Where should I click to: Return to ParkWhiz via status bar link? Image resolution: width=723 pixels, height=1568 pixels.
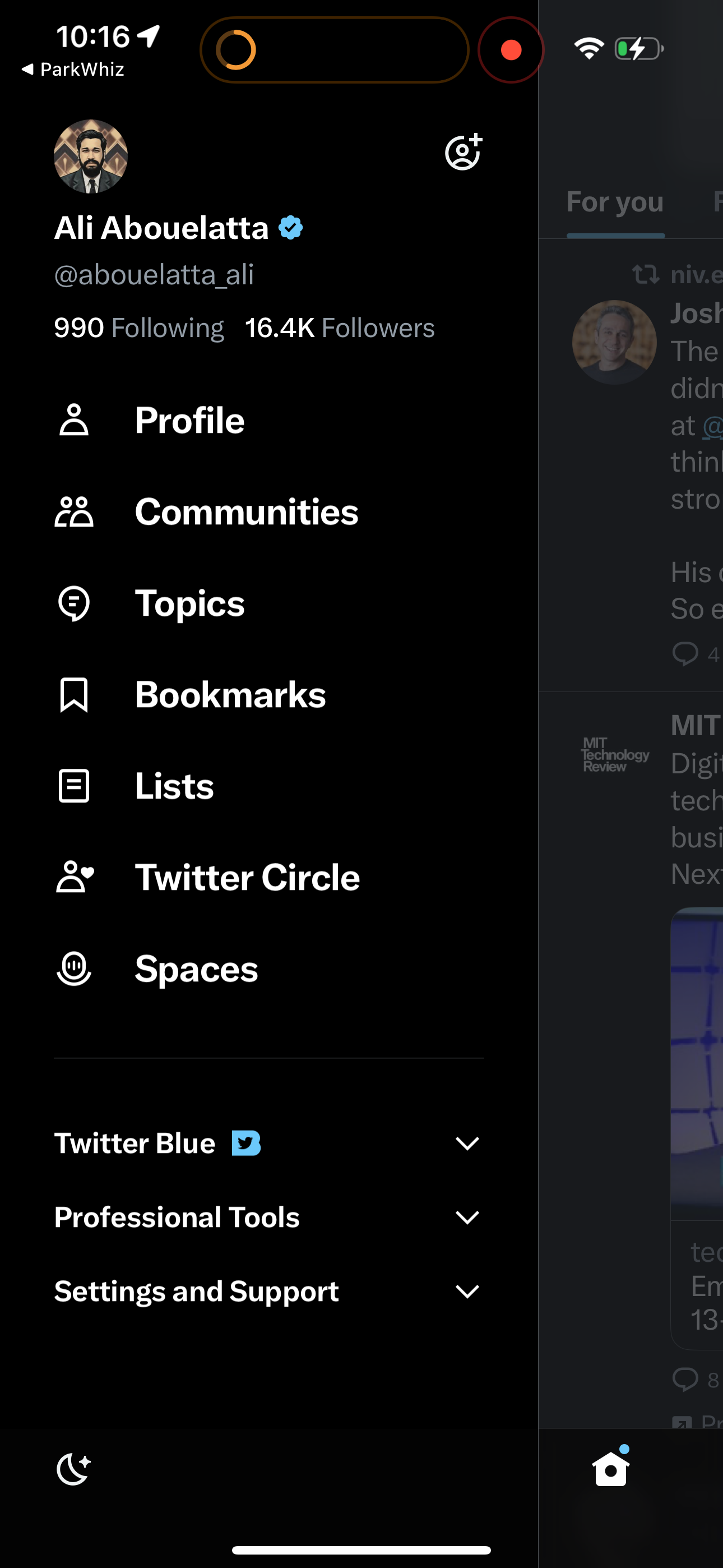pos(74,69)
